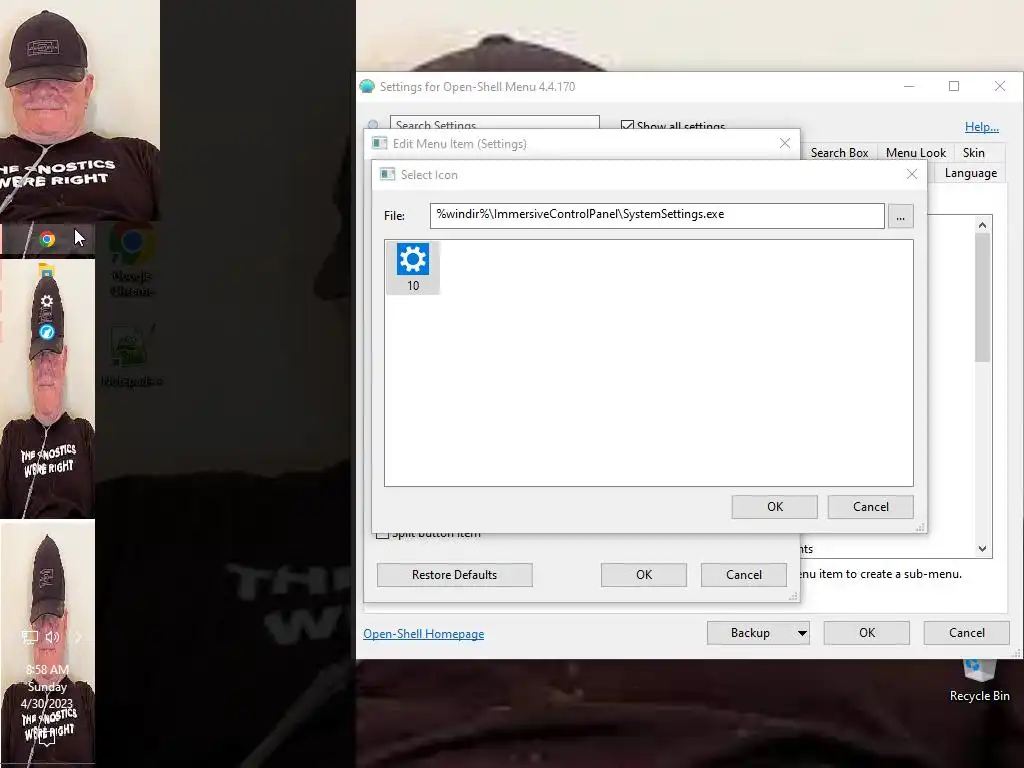Click Restore Defaults in Edit Menu Item
The image size is (1024, 768).
click(455, 575)
